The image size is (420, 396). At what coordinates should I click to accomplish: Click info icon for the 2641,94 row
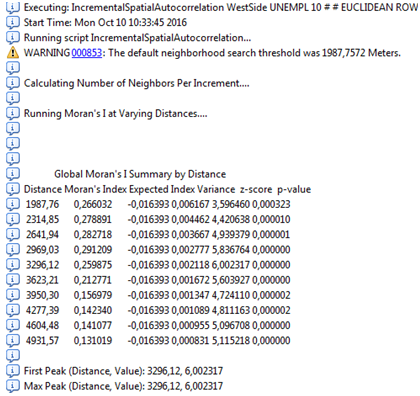[13, 234]
